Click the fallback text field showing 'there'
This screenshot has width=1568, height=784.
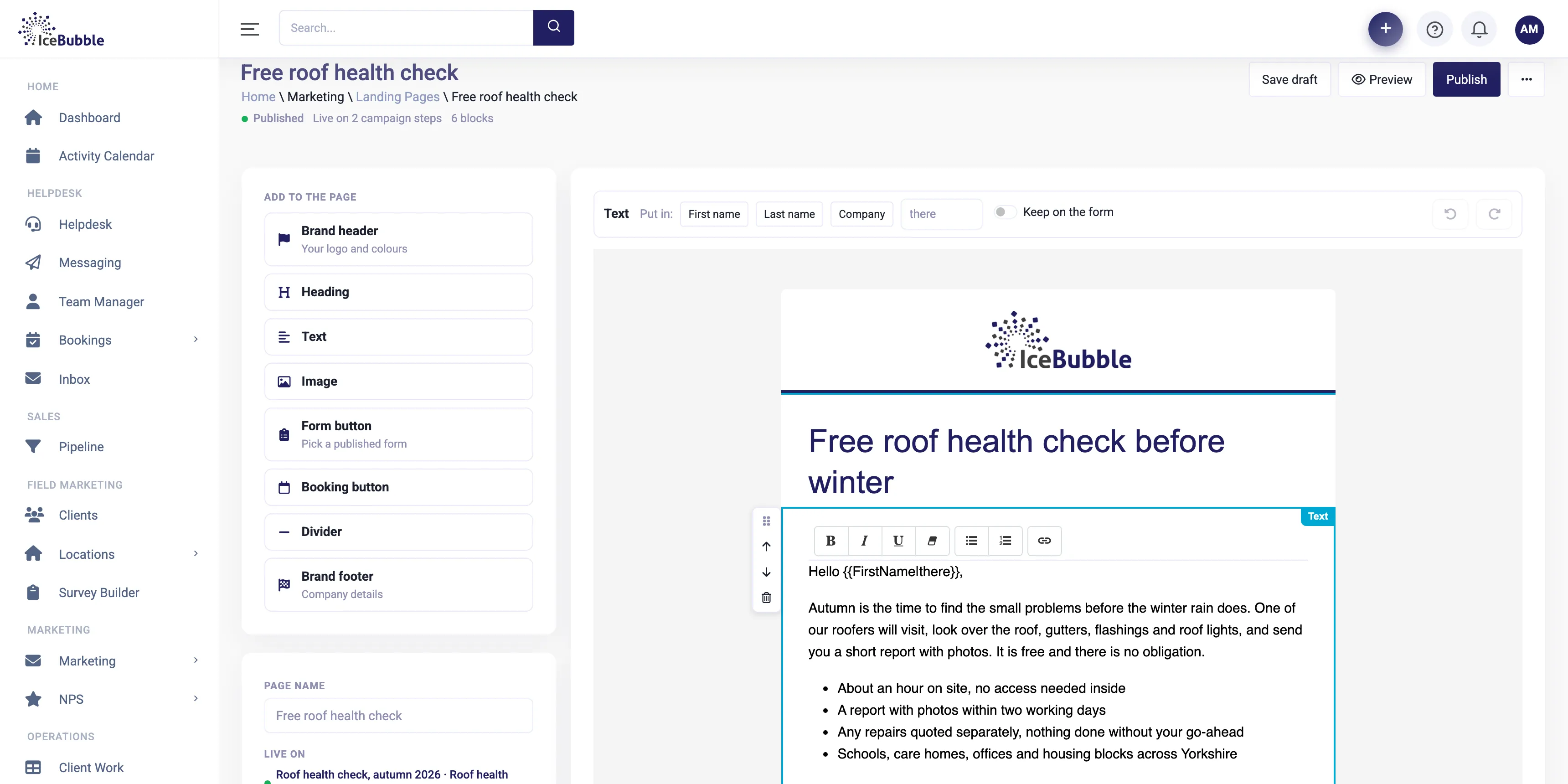coord(941,214)
